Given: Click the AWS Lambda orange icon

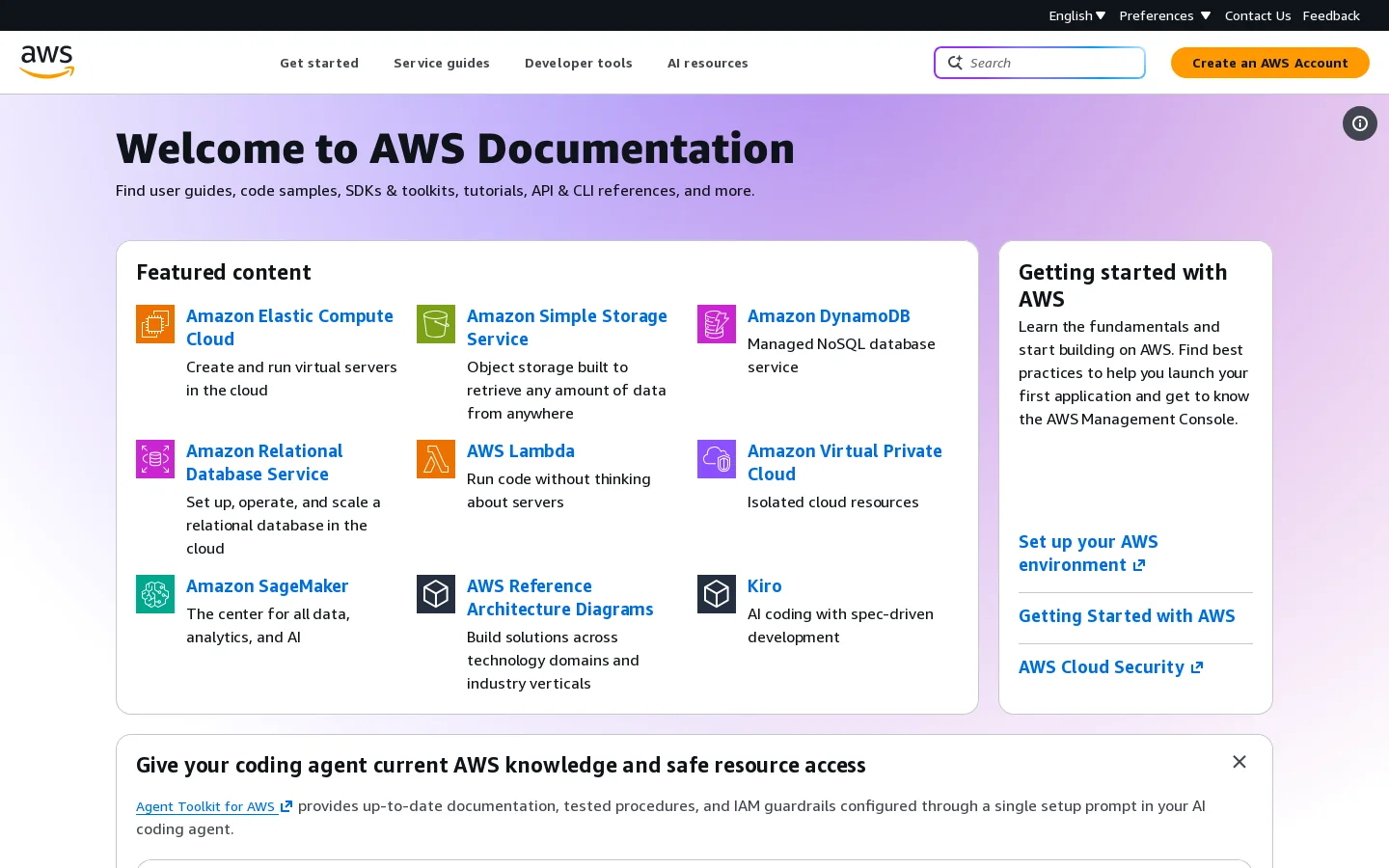Looking at the screenshot, I should (436, 459).
